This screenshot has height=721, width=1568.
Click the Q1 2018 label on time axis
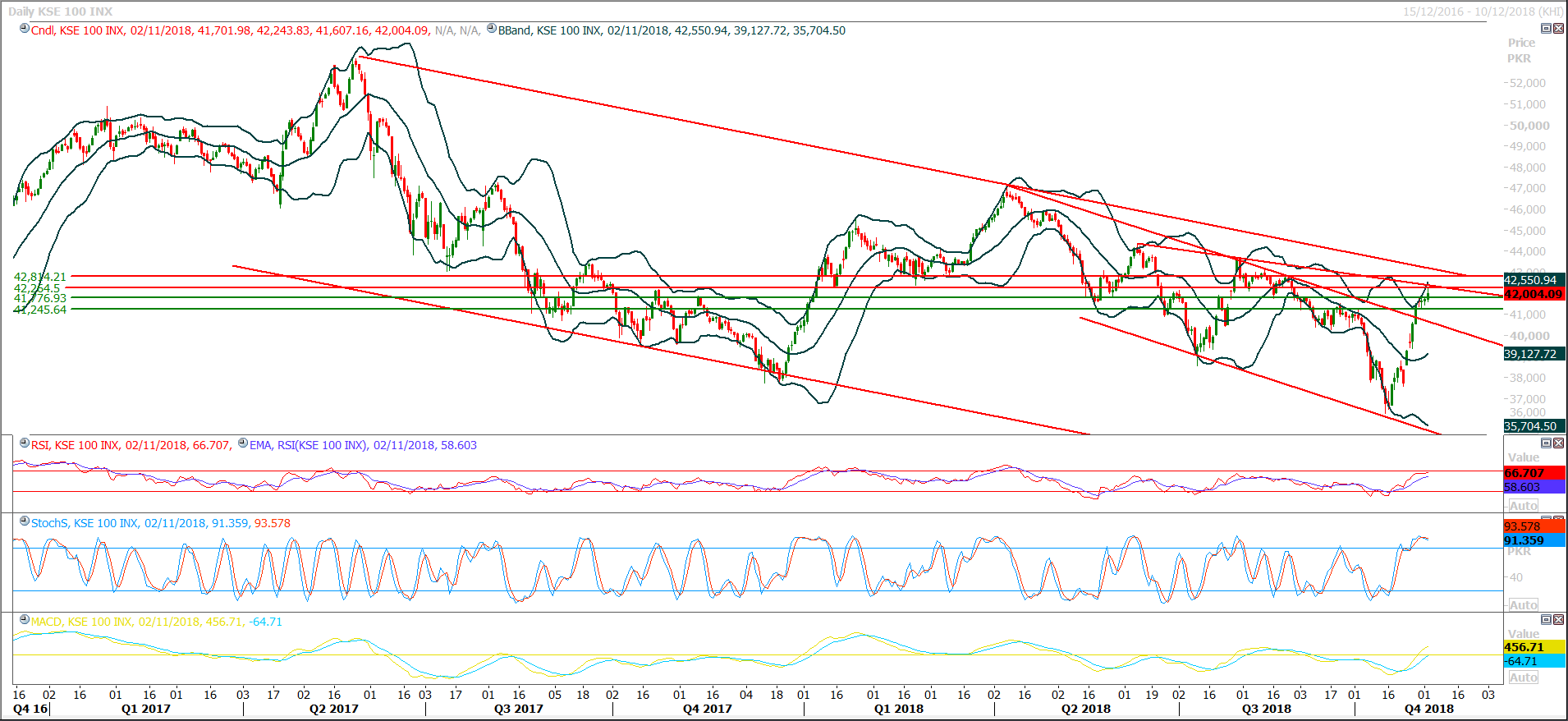898,709
